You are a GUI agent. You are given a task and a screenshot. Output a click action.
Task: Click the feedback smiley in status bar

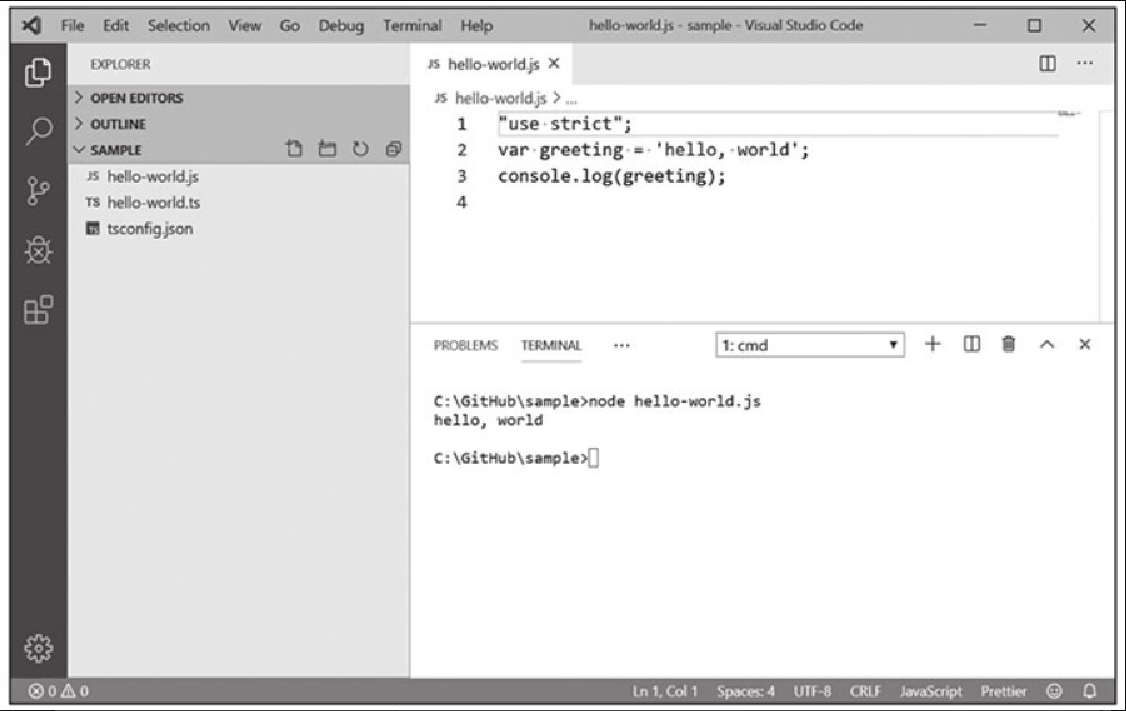1053,691
